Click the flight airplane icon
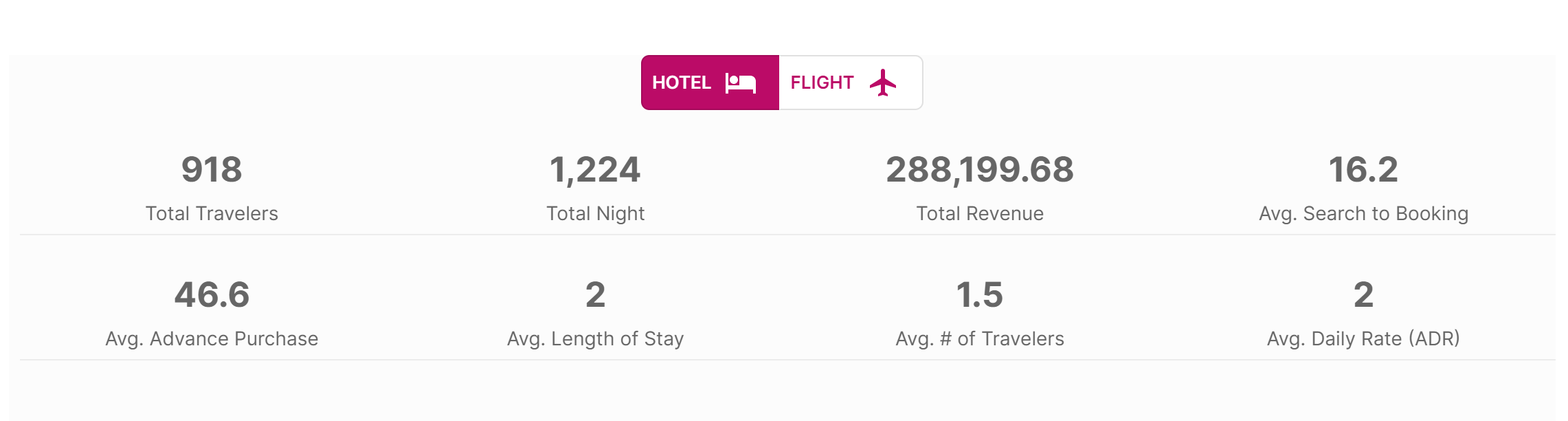This screenshot has height=421, width=1568. [883, 83]
